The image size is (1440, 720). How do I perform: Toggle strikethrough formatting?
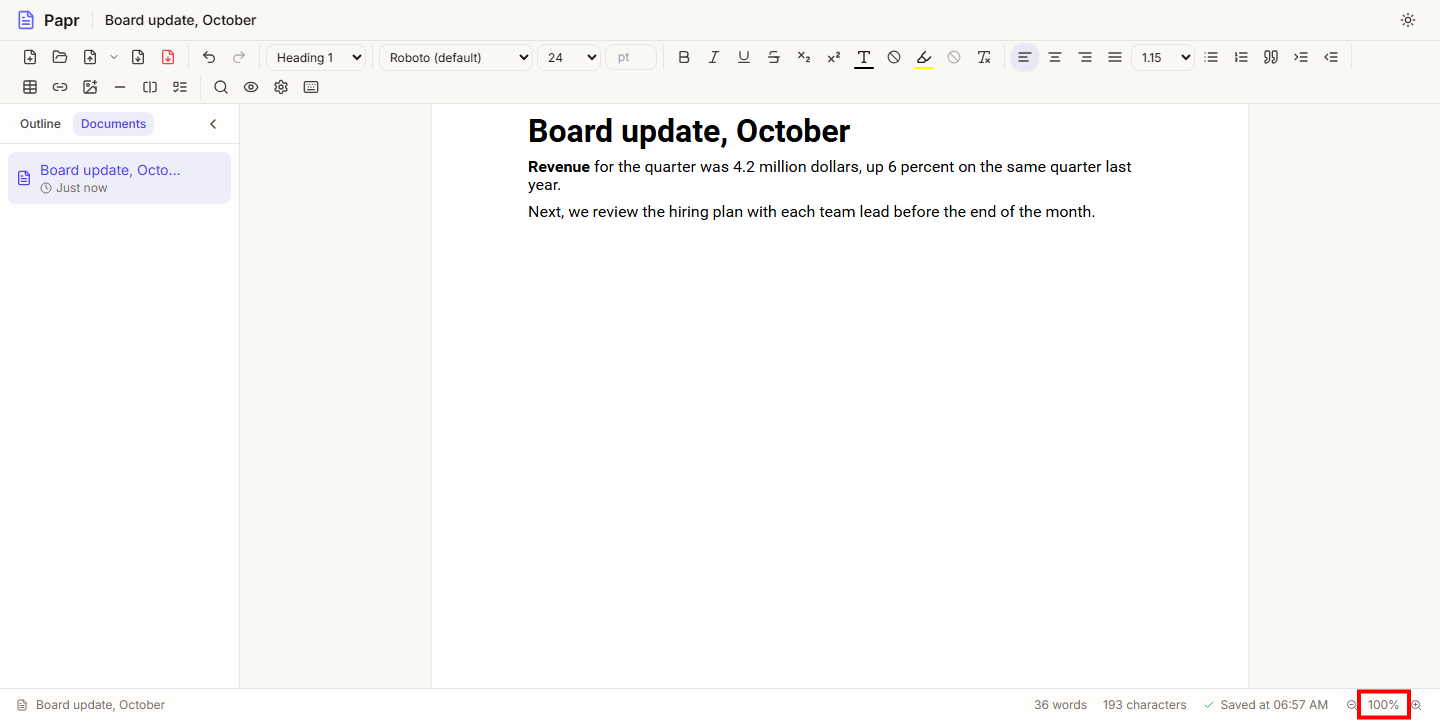tap(774, 57)
